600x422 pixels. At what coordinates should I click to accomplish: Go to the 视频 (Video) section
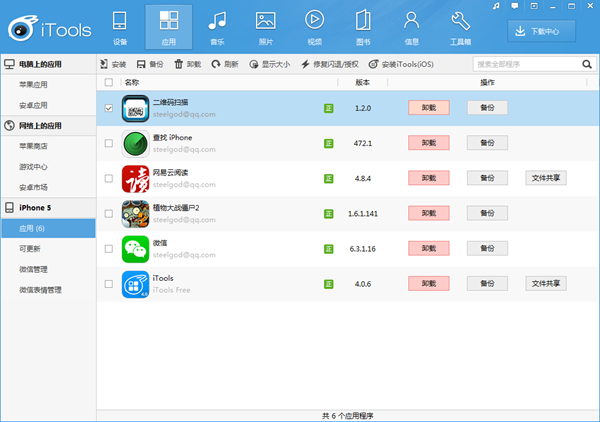[x=314, y=28]
